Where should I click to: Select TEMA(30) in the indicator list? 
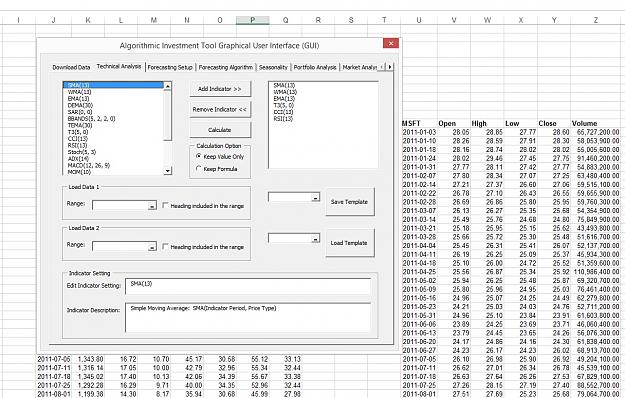[113, 125]
